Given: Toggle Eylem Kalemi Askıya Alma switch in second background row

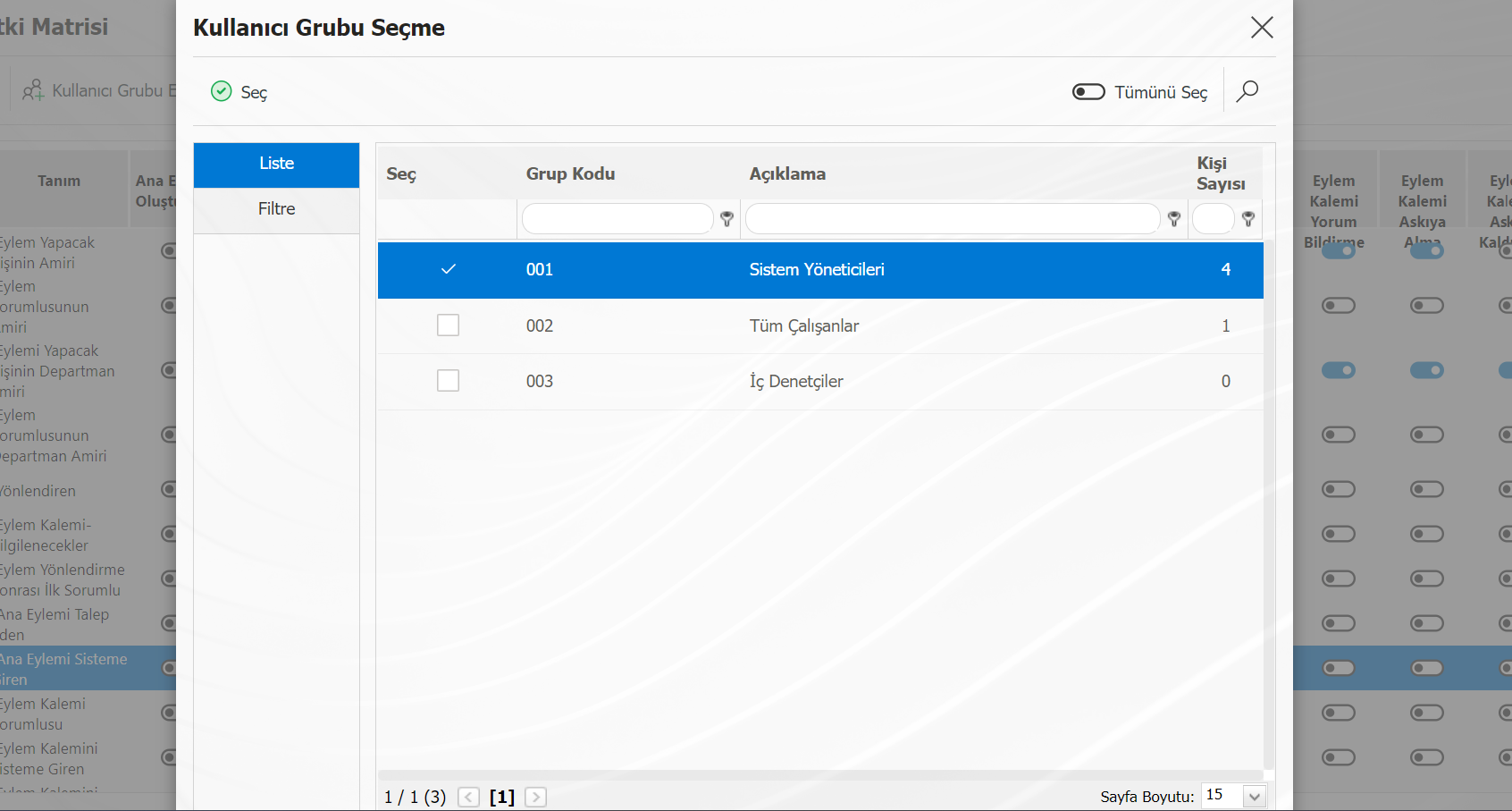Looking at the screenshot, I should pos(1427,306).
